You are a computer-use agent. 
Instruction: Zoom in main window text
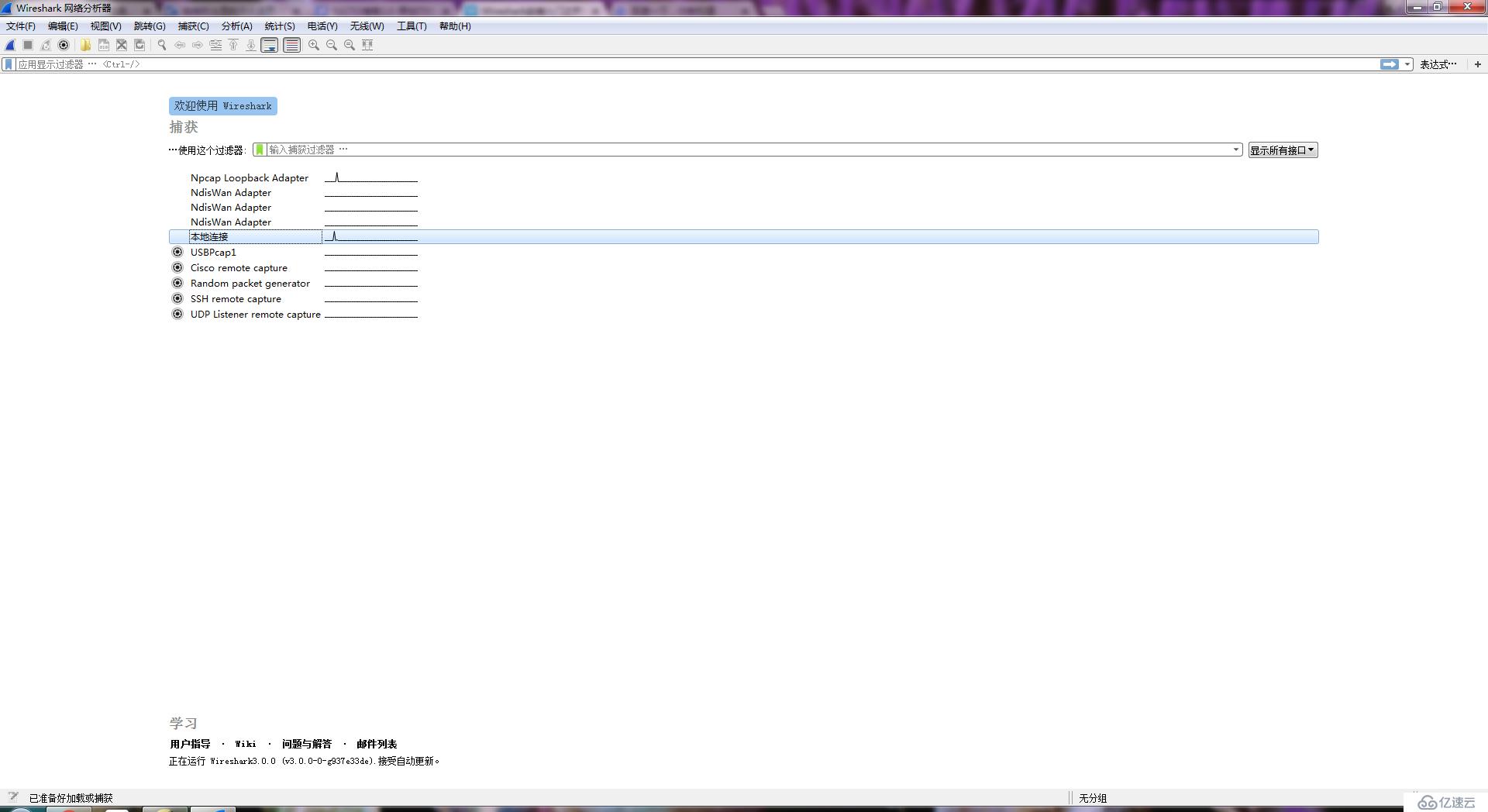click(x=313, y=45)
